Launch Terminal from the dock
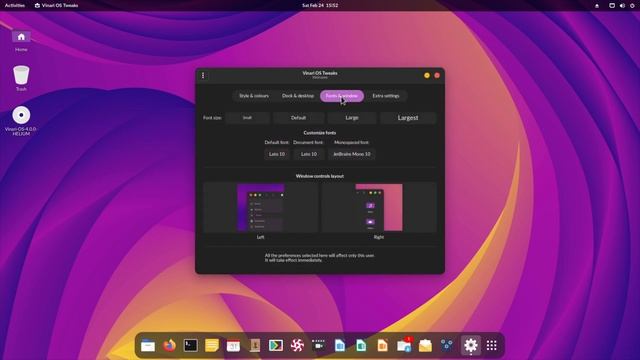Image resolution: width=640 pixels, height=360 pixels. (191, 346)
